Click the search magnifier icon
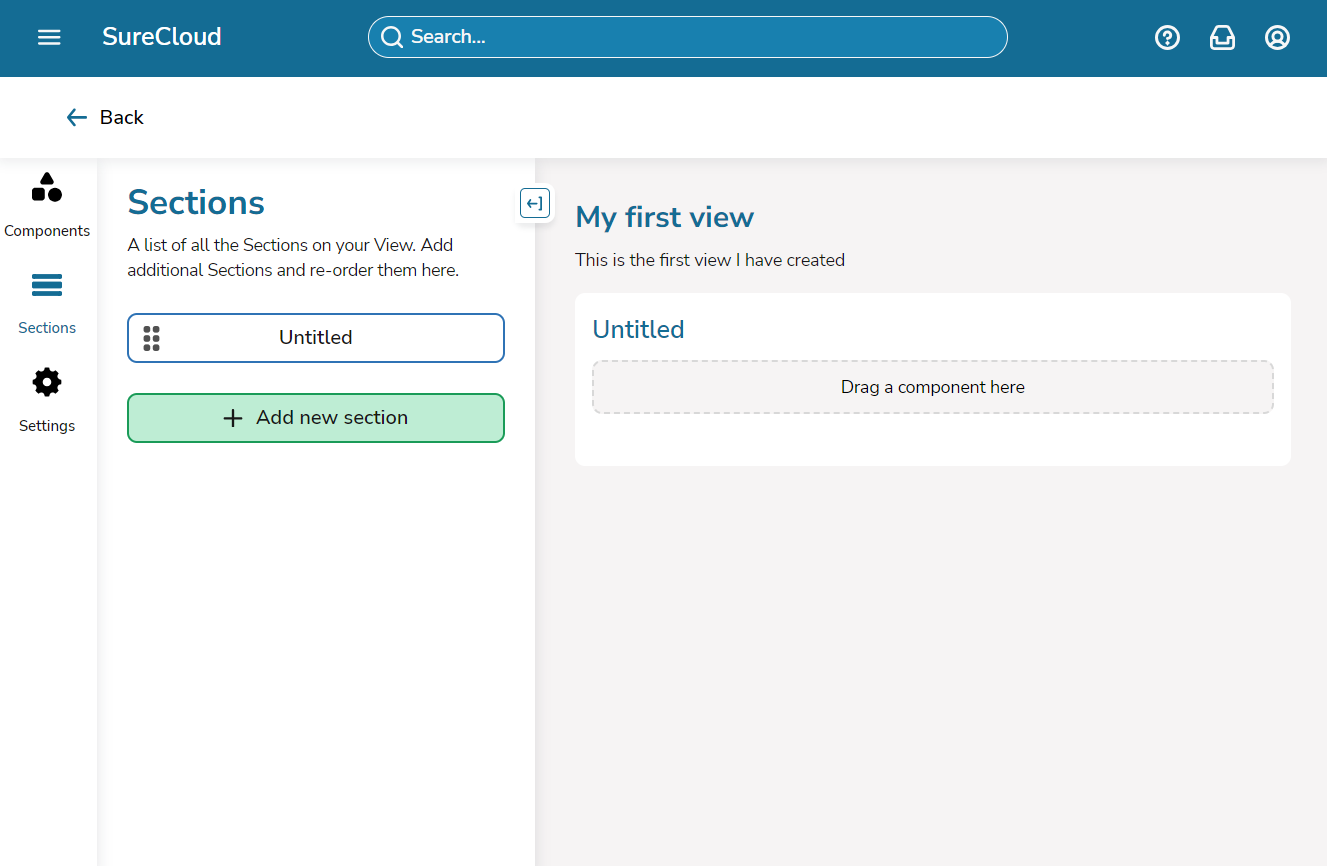This screenshot has height=866, width=1327. click(391, 36)
